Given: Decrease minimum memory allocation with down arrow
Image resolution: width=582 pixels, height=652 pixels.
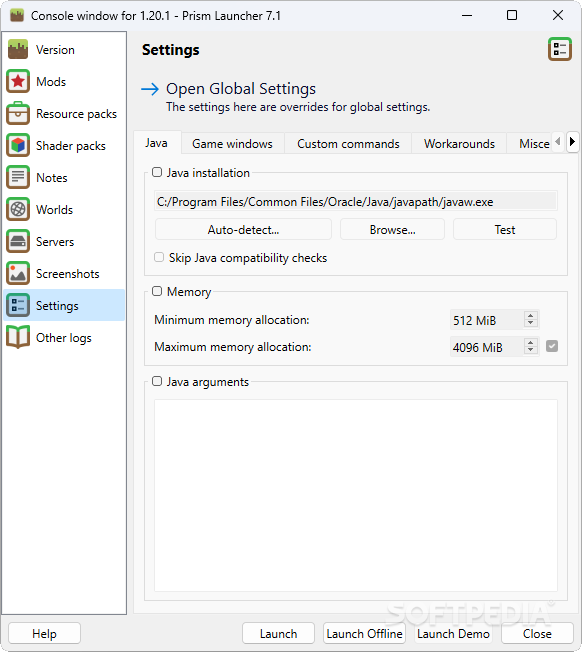Looking at the screenshot, I should [530, 323].
